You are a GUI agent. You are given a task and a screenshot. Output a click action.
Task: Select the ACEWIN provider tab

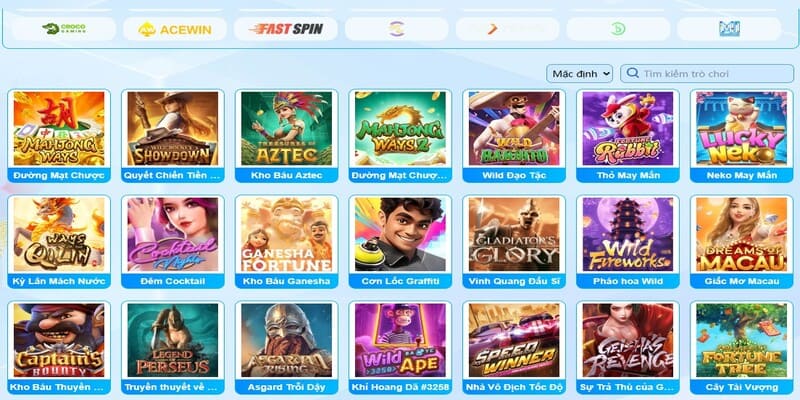[x=175, y=29]
